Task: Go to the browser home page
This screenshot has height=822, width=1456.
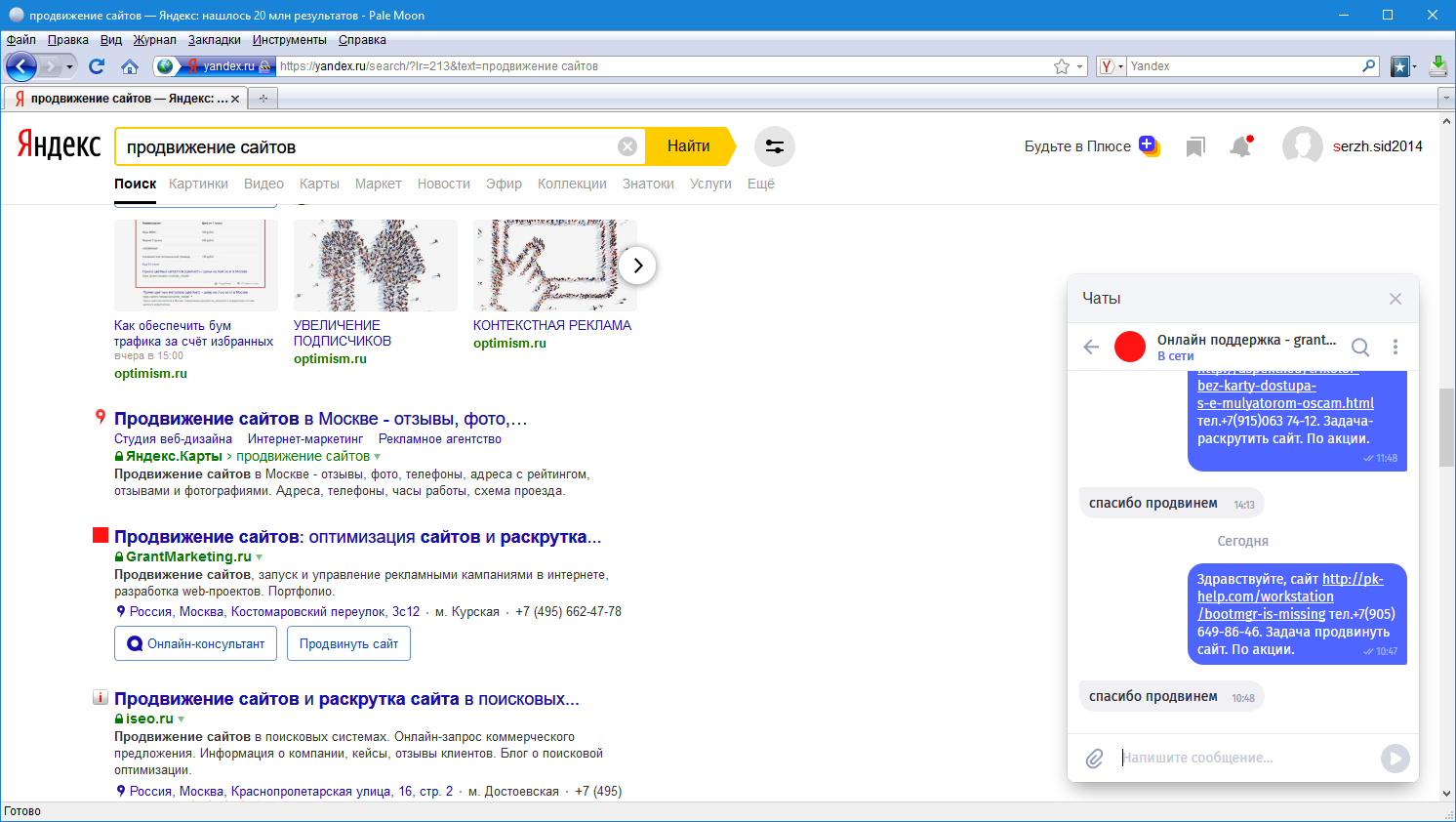Action: [x=130, y=66]
